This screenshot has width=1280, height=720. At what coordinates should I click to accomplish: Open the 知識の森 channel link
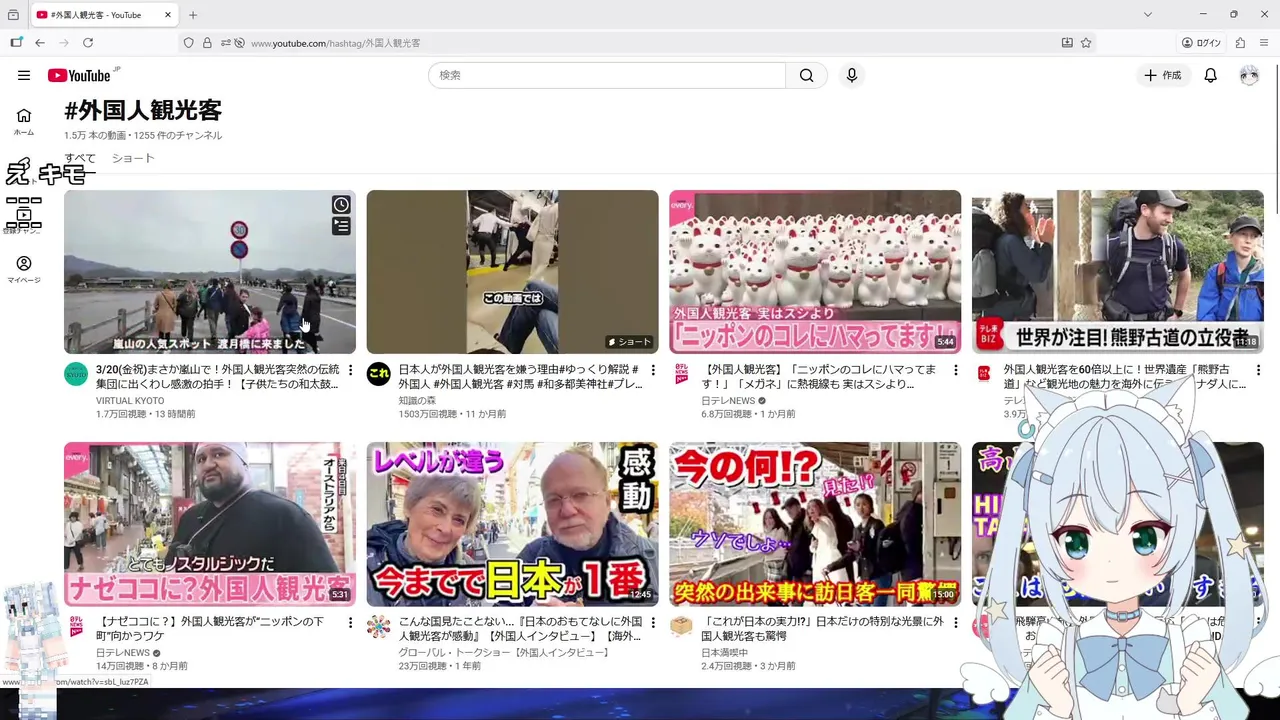tap(417, 400)
